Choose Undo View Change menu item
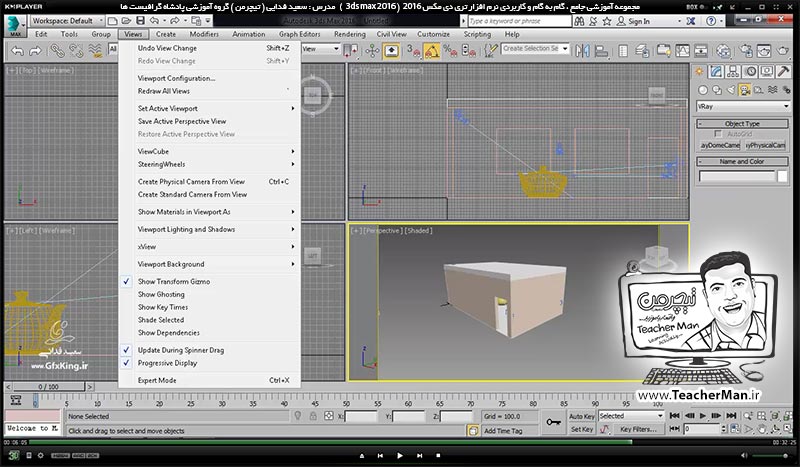 pos(209,48)
